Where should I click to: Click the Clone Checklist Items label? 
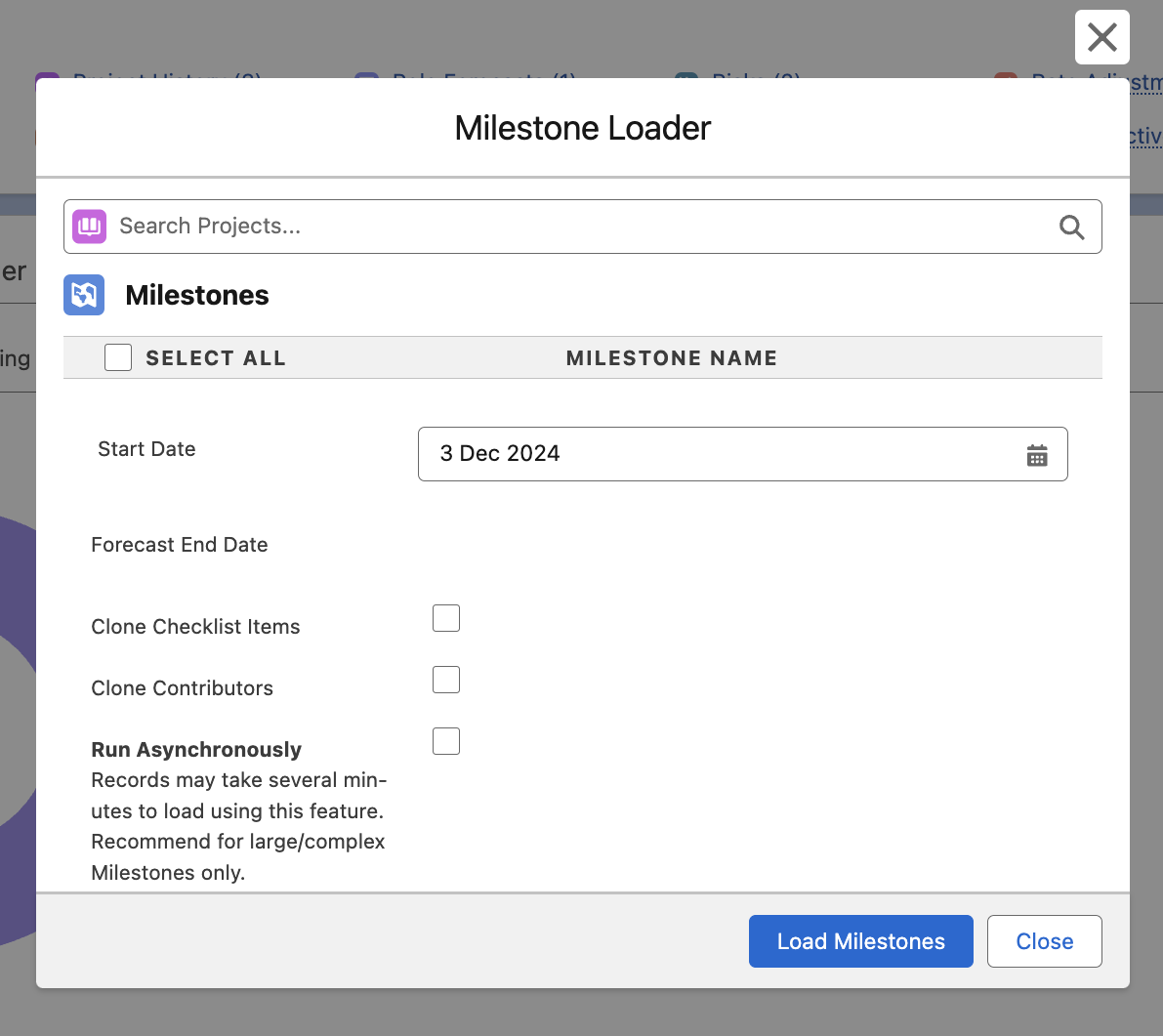pyautogui.click(x=196, y=628)
